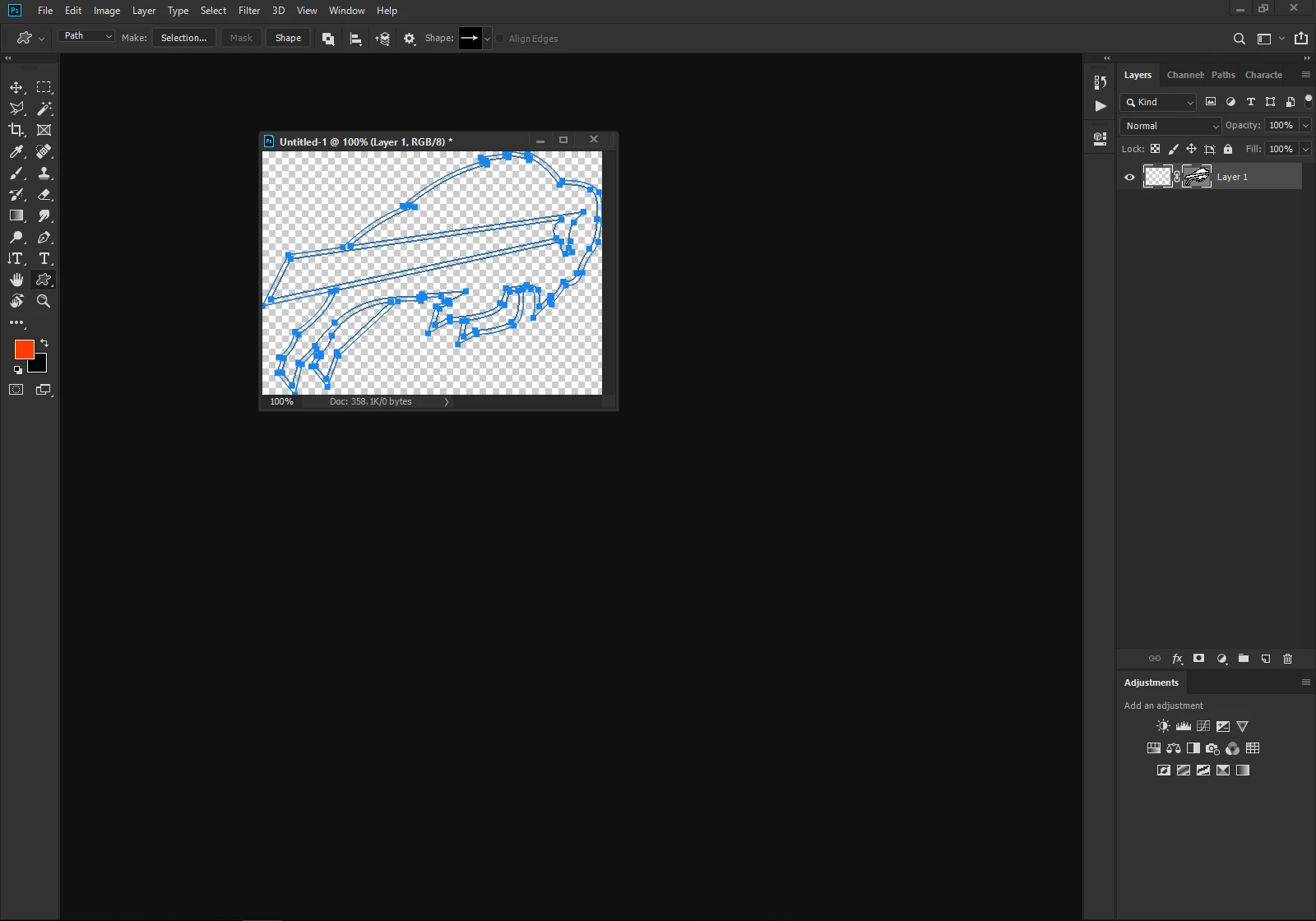Pick the Magic Wand tool

coord(44,109)
